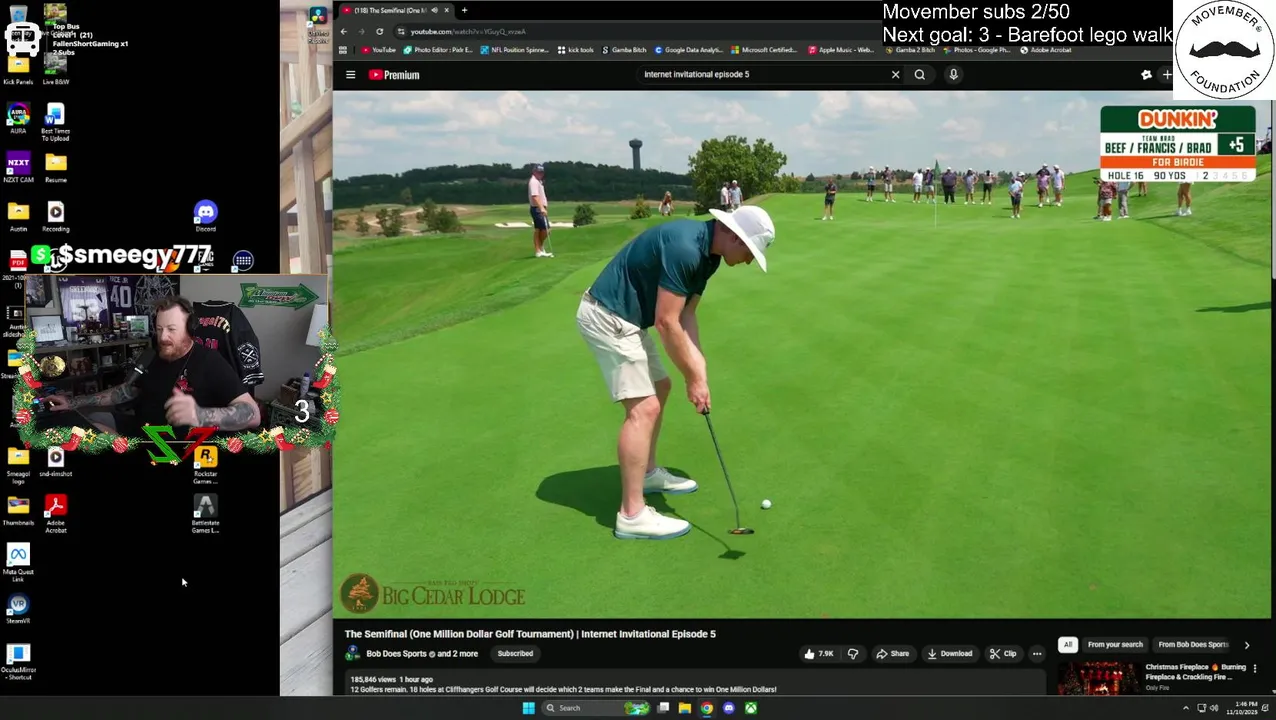
Task: Open the Austin folder on the desktop
Action: click(x=18, y=216)
